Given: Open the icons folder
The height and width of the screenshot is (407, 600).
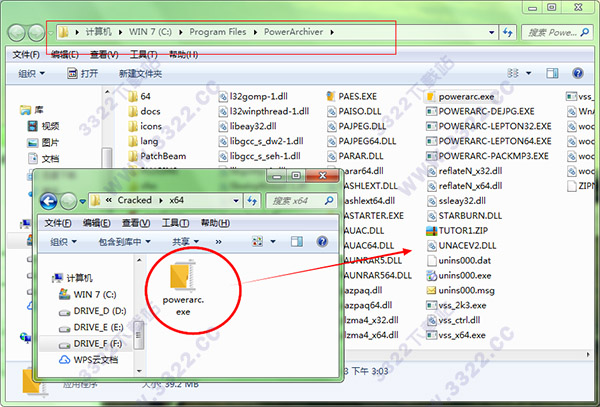Looking at the screenshot, I should (145, 126).
